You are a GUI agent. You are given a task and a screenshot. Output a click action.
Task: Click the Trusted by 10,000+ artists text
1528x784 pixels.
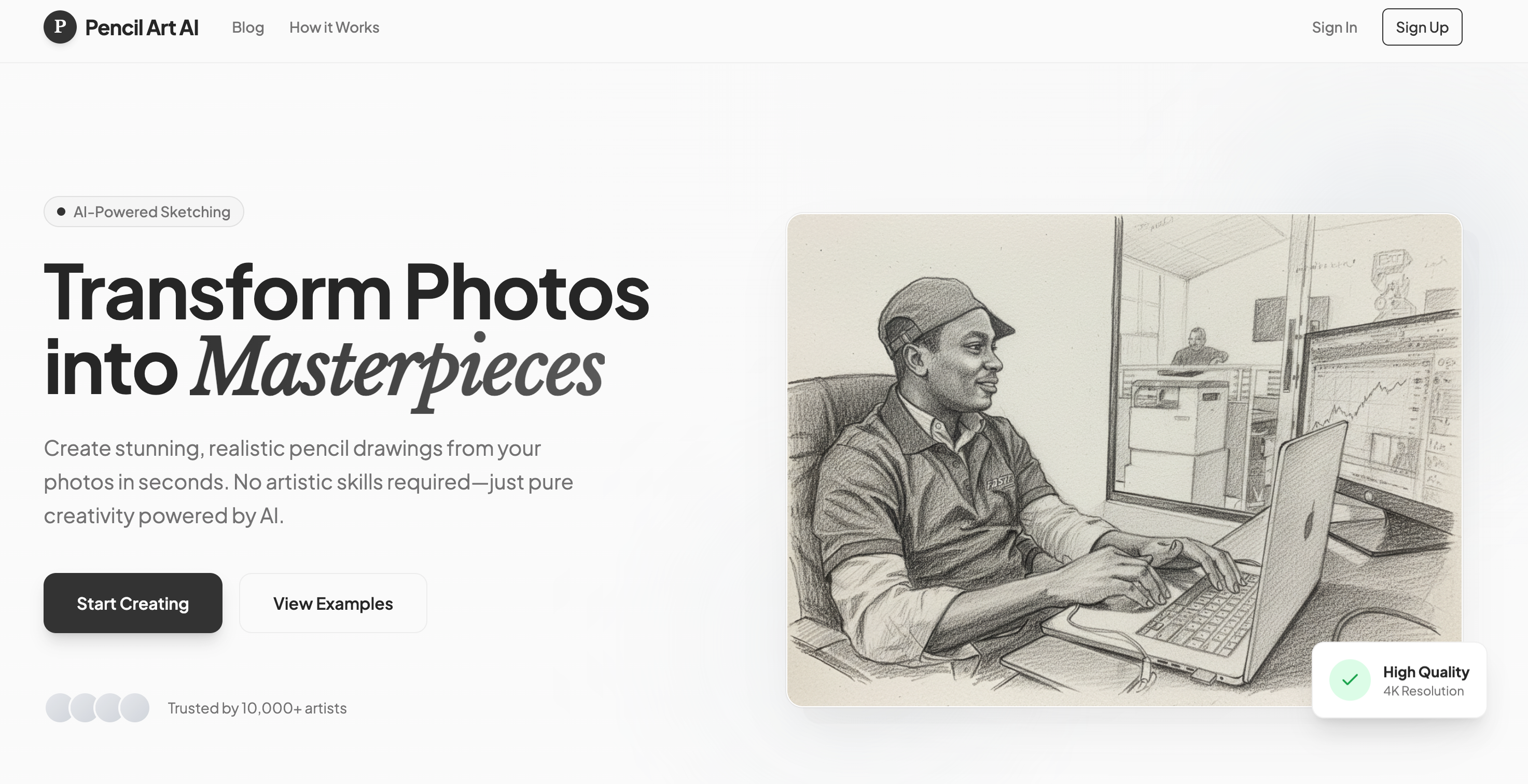257,708
